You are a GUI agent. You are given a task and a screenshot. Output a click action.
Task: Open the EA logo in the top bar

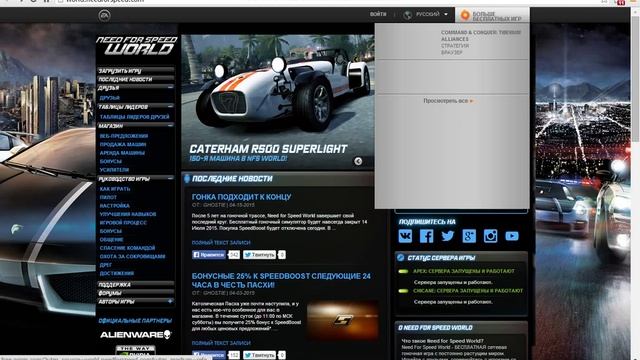point(104,16)
